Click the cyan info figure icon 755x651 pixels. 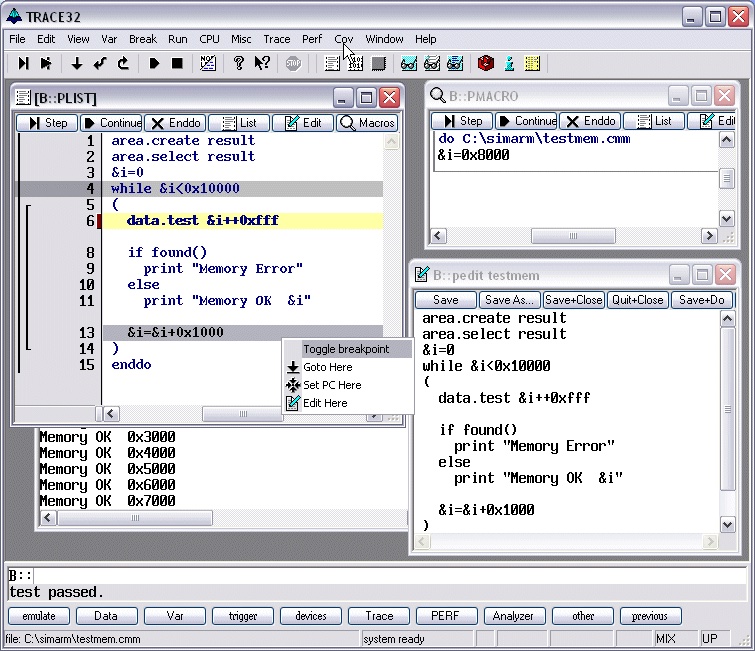pos(509,63)
